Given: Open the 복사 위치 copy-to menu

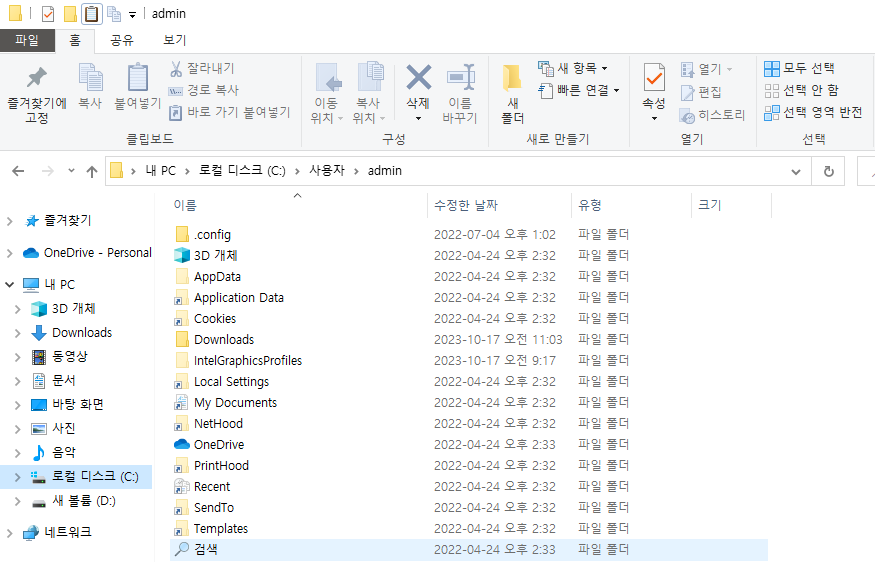Looking at the screenshot, I should click(369, 93).
